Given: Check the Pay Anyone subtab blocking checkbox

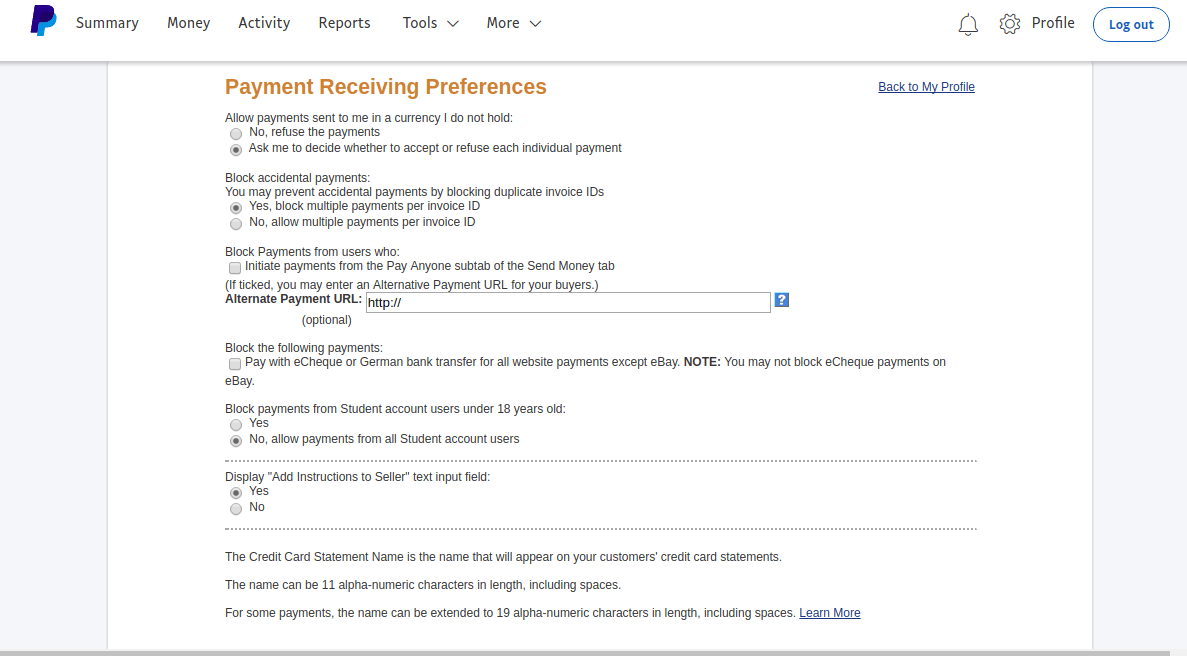Looking at the screenshot, I should 235,267.
